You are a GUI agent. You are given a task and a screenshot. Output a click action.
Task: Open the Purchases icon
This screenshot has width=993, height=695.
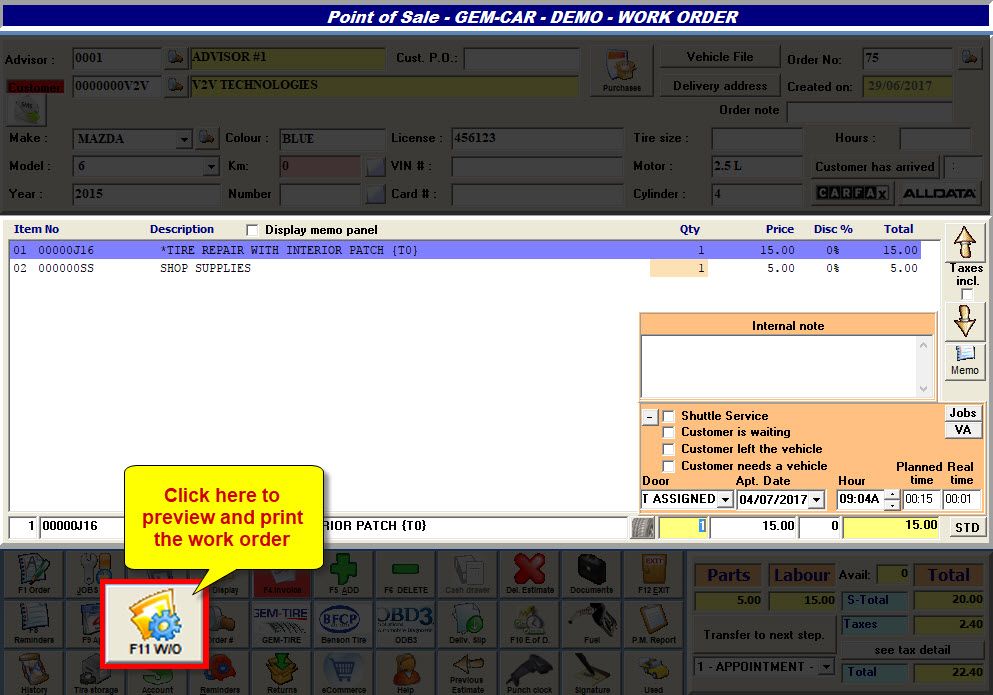(621, 71)
